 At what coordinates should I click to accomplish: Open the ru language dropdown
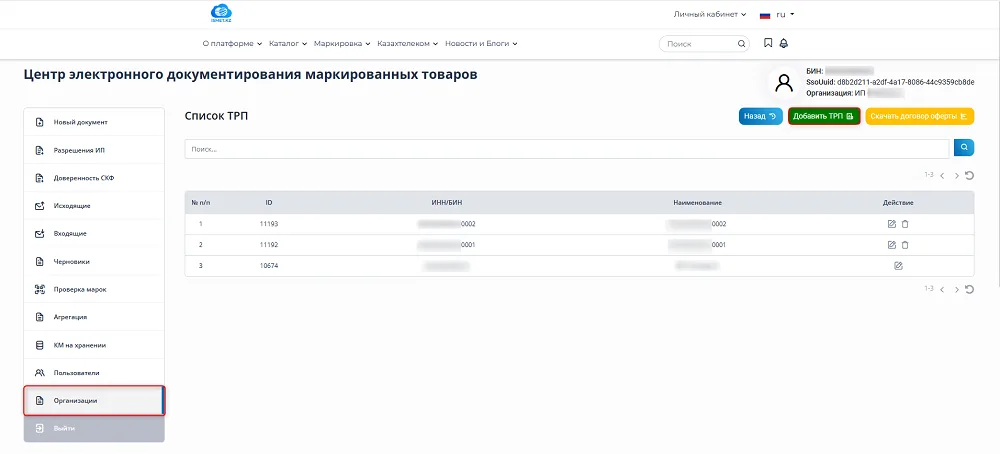[784, 14]
